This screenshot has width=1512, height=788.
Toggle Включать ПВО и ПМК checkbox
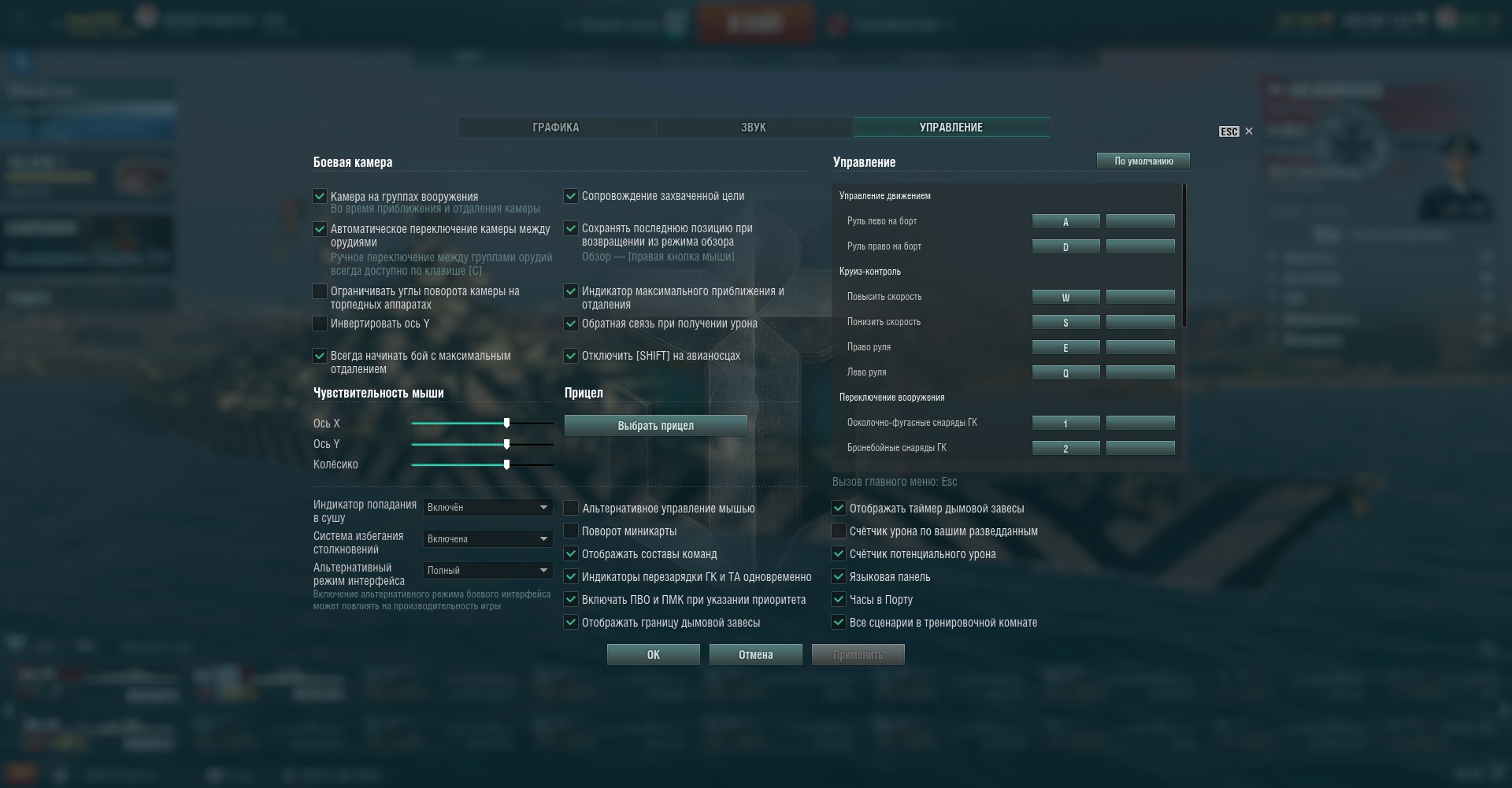[571, 600]
